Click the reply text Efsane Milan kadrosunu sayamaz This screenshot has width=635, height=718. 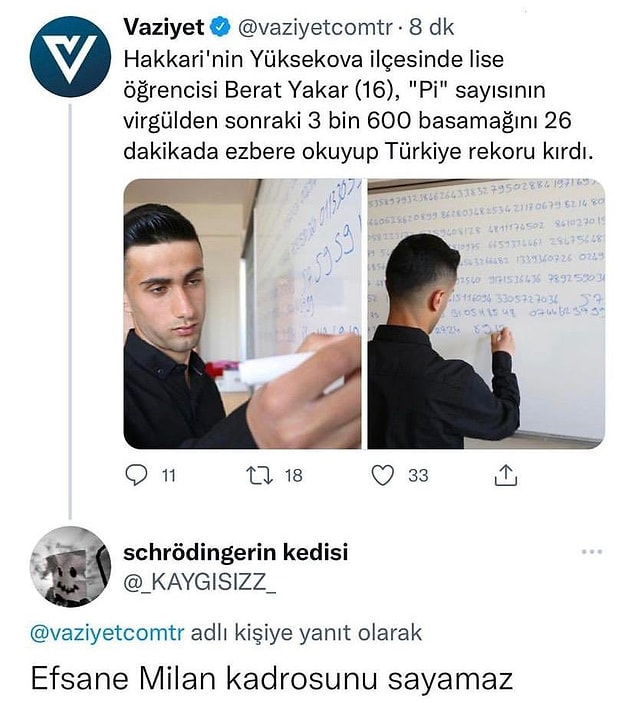point(272,679)
